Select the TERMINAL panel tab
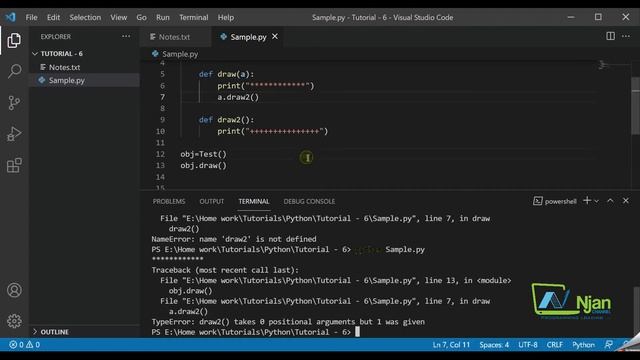Screen dimensions: 640x360 click(x=254, y=201)
